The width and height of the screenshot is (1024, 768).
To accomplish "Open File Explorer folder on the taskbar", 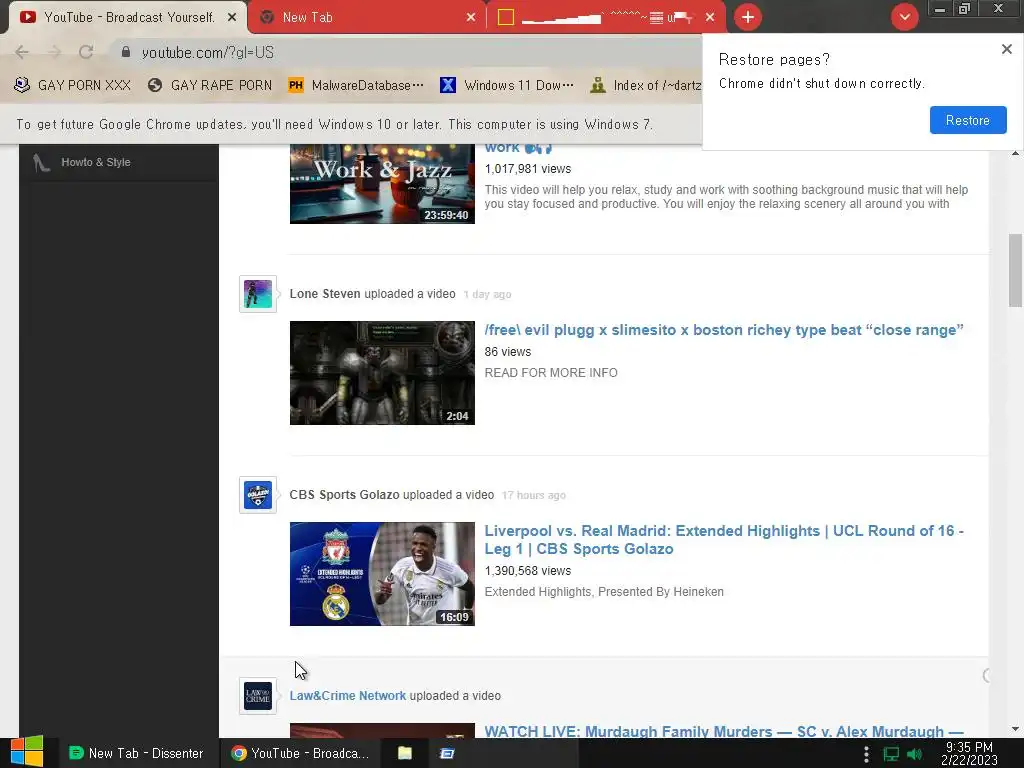I will point(405,753).
